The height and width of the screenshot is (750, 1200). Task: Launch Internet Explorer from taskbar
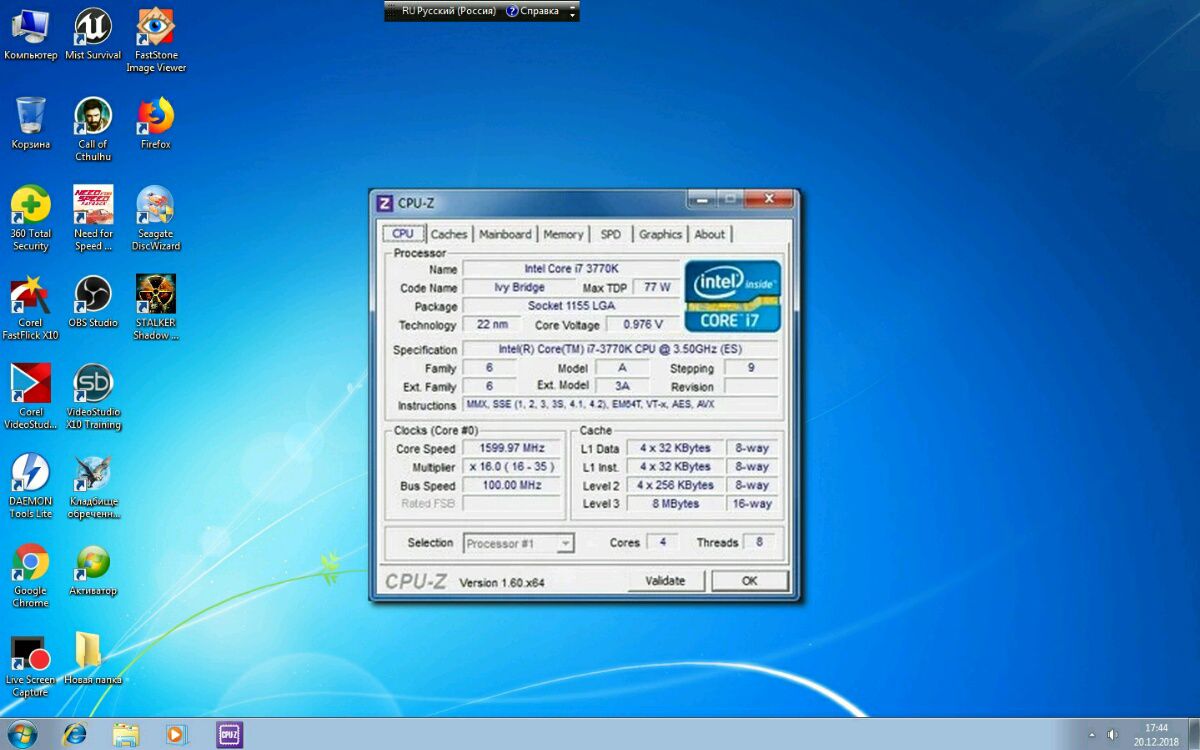[74, 734]
